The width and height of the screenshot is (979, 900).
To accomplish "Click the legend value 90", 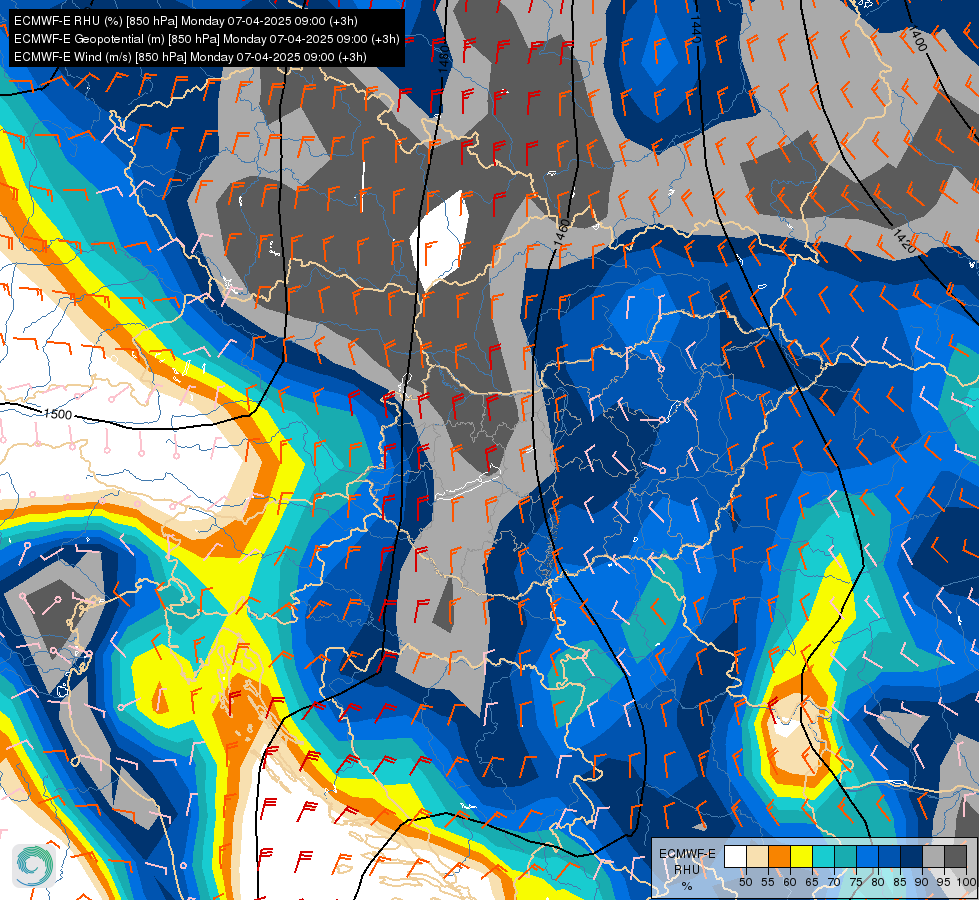I will coord(922,882).
